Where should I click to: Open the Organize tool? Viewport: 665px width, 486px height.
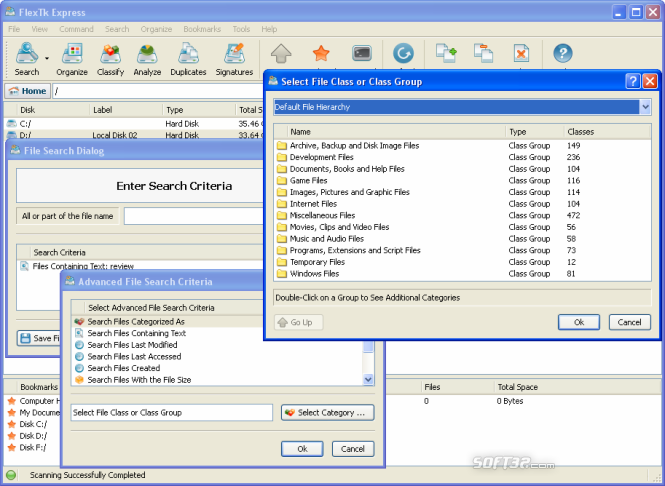click(x=72, y=59)
